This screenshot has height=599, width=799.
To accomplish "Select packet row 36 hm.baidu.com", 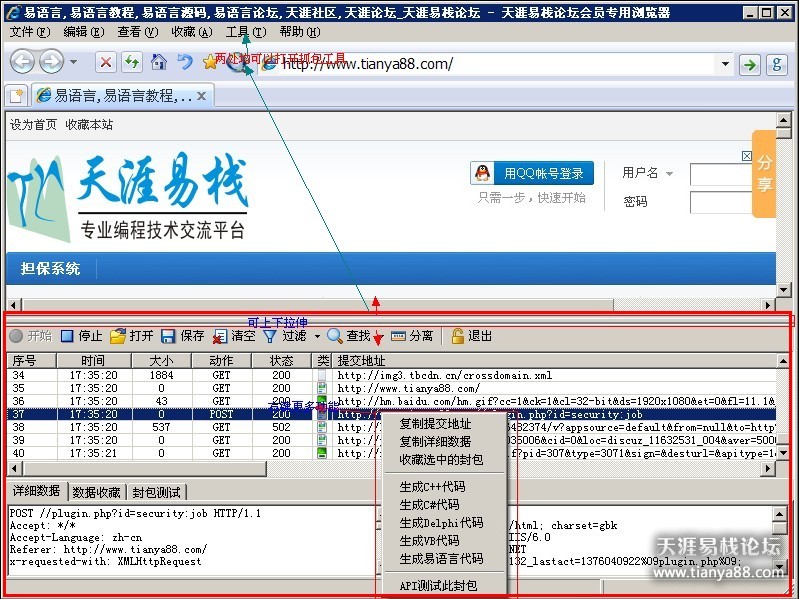I will [x=391, y=401].
